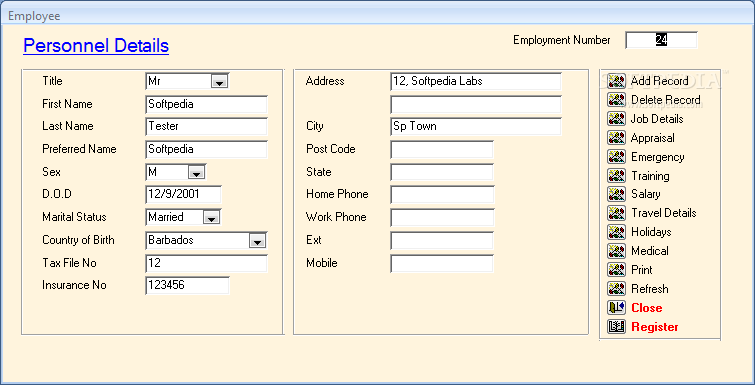Click the Close door icon
This screenshot has height=385, width=755.
(x=616, y=308)
